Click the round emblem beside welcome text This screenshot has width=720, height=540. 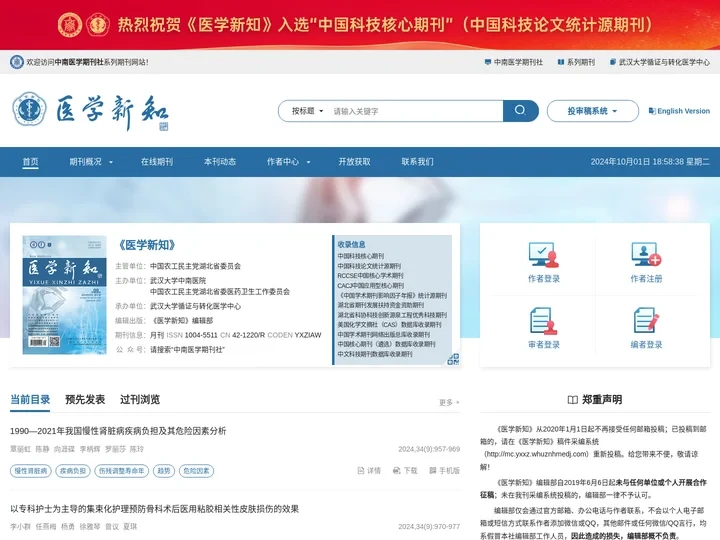pyautogui.click(x=17, y=62)
